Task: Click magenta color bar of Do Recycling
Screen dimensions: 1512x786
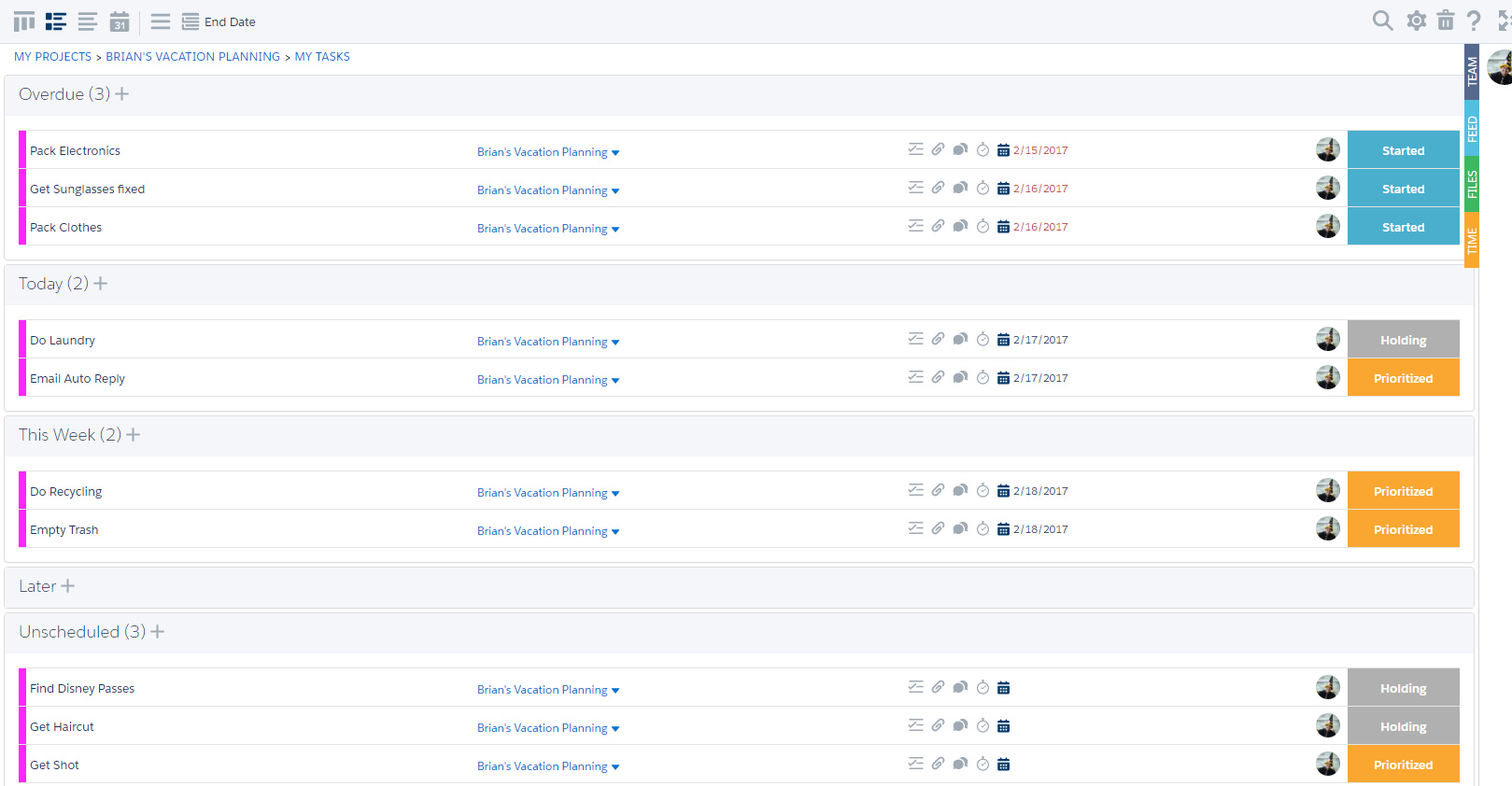Action: click(x=22, y=490)
